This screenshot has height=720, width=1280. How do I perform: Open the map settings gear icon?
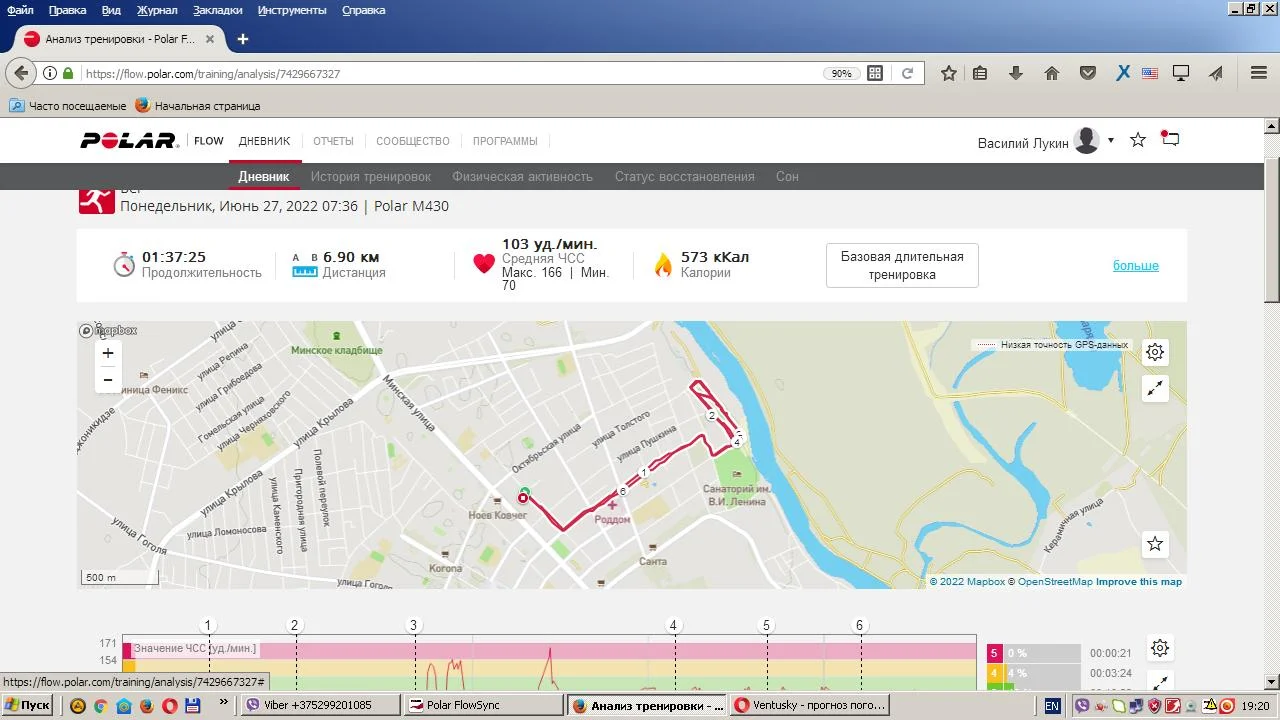tap(1155, 352)
